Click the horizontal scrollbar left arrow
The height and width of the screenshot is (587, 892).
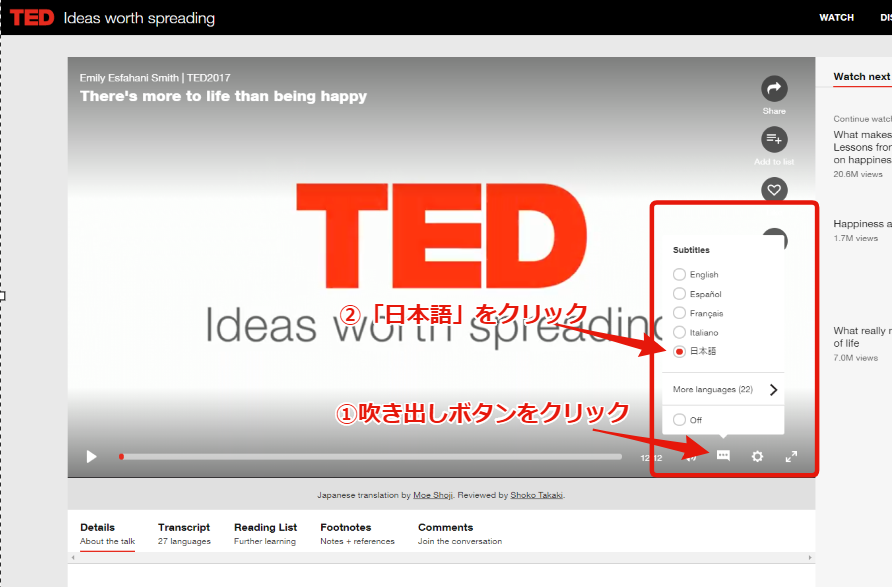coord(73,557)
